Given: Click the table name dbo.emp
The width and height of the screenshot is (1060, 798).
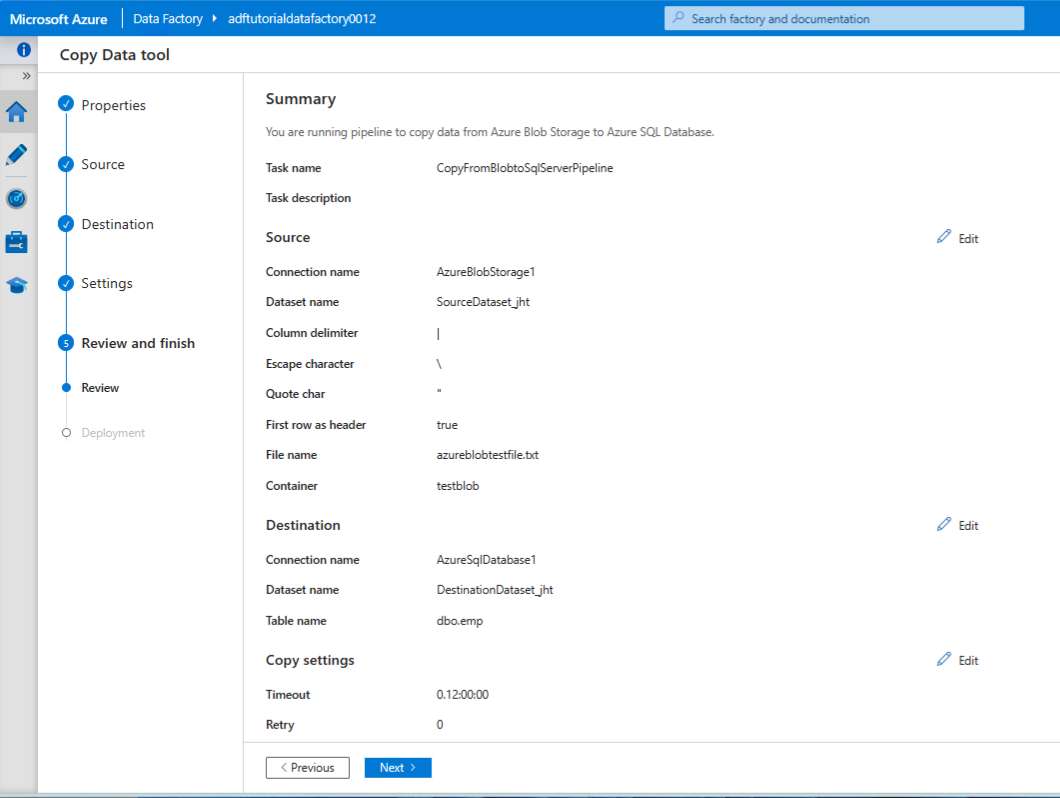Looking at the screenshot, I should click(x=460, y=621).
